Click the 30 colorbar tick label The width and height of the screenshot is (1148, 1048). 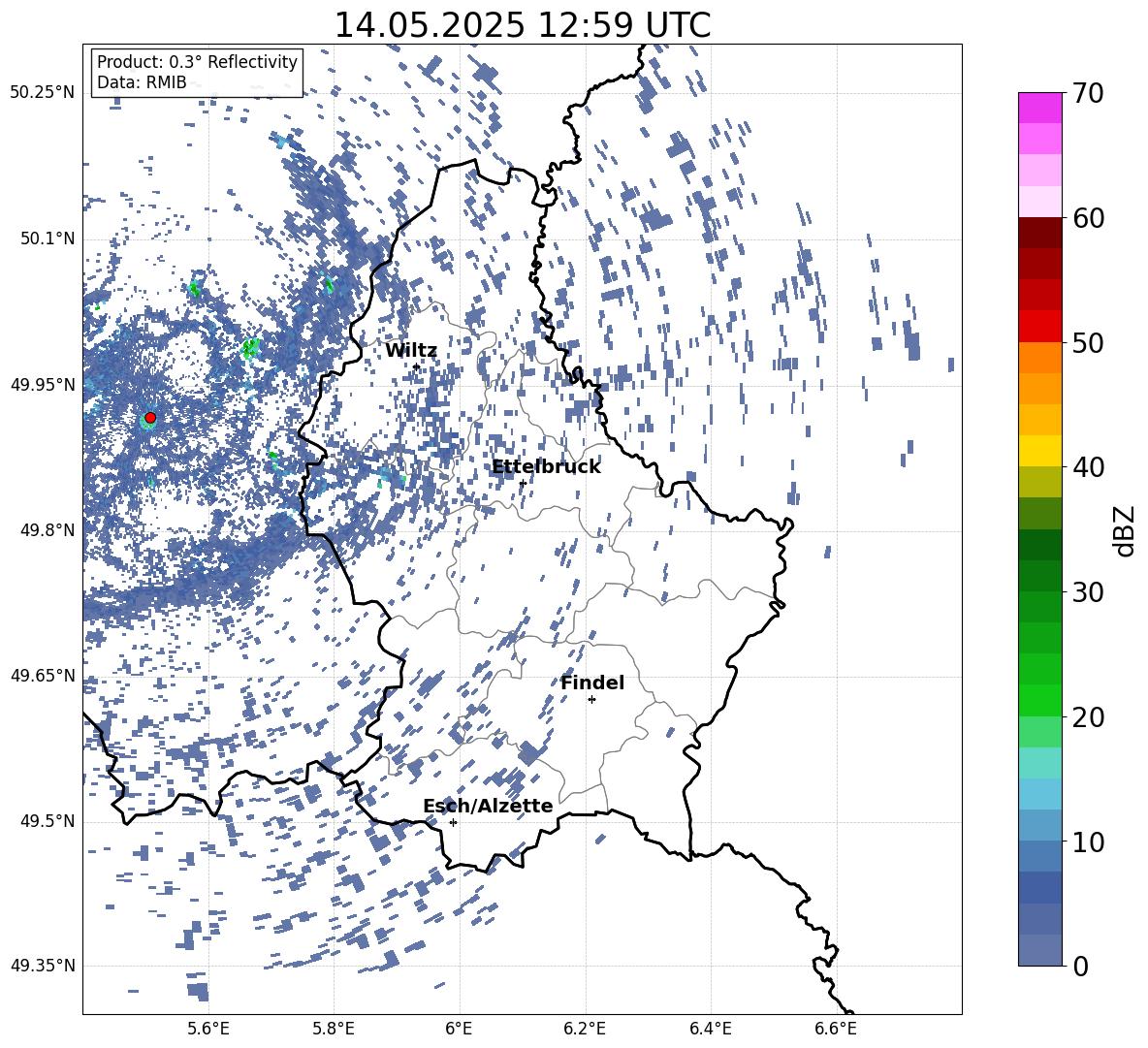click(x=1088, y=592)
